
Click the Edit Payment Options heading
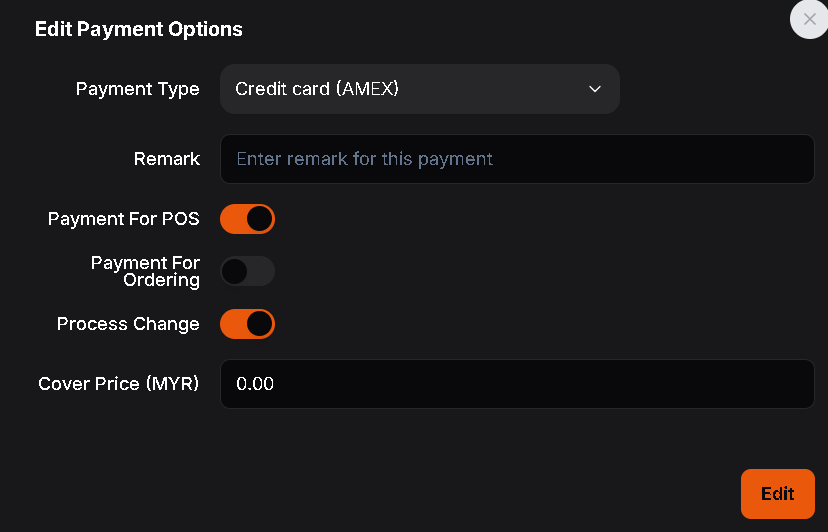pyautogui.click(x=139, y=29)
